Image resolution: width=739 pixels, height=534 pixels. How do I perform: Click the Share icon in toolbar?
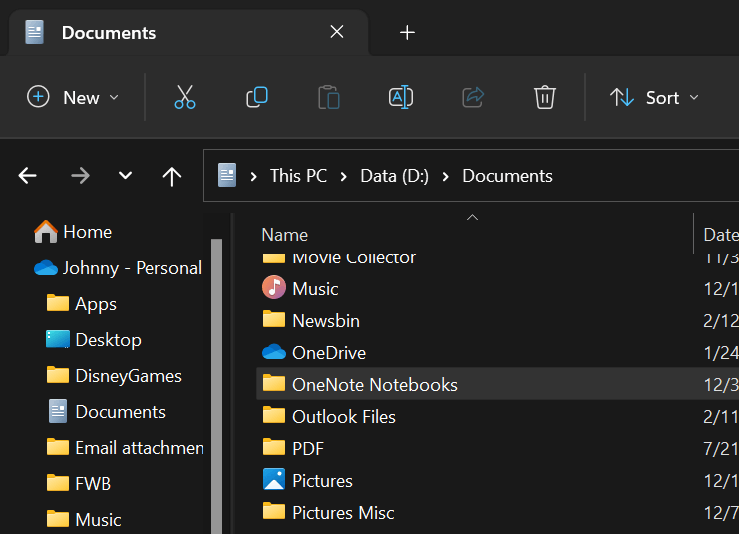tap(473, 97)
